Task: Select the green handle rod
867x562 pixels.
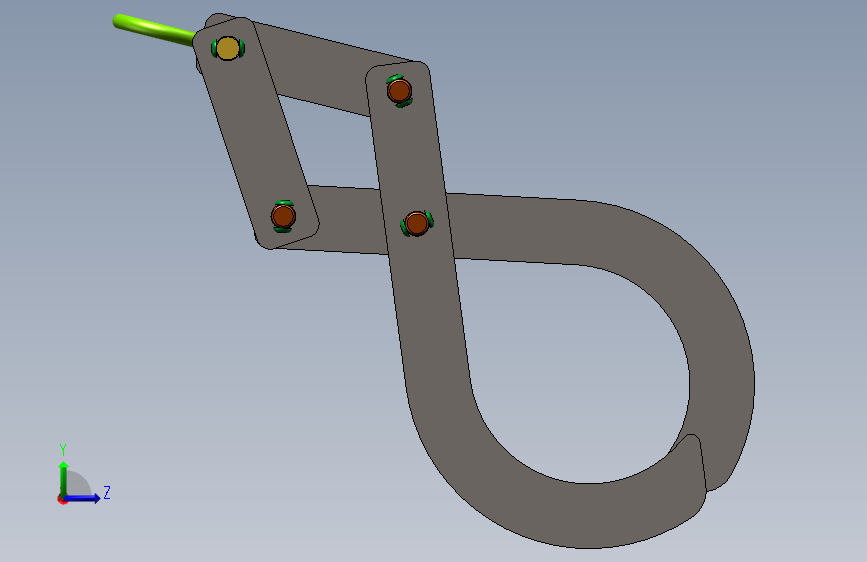Action: click(x=153, y=30)
